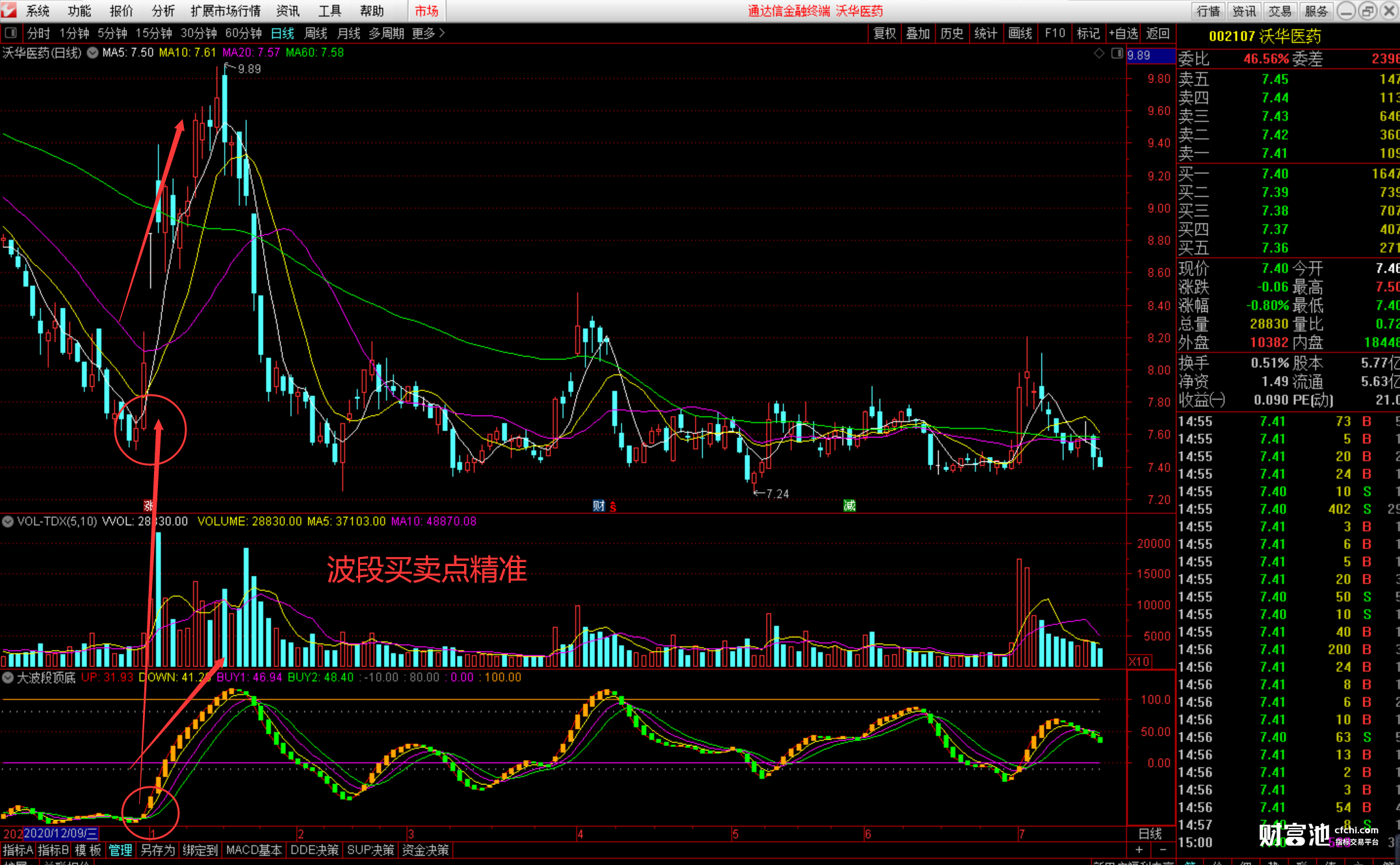Click the 财 marker icon on chart
The height and width of the screenshot is (865, 1400).
click(599, 506)
